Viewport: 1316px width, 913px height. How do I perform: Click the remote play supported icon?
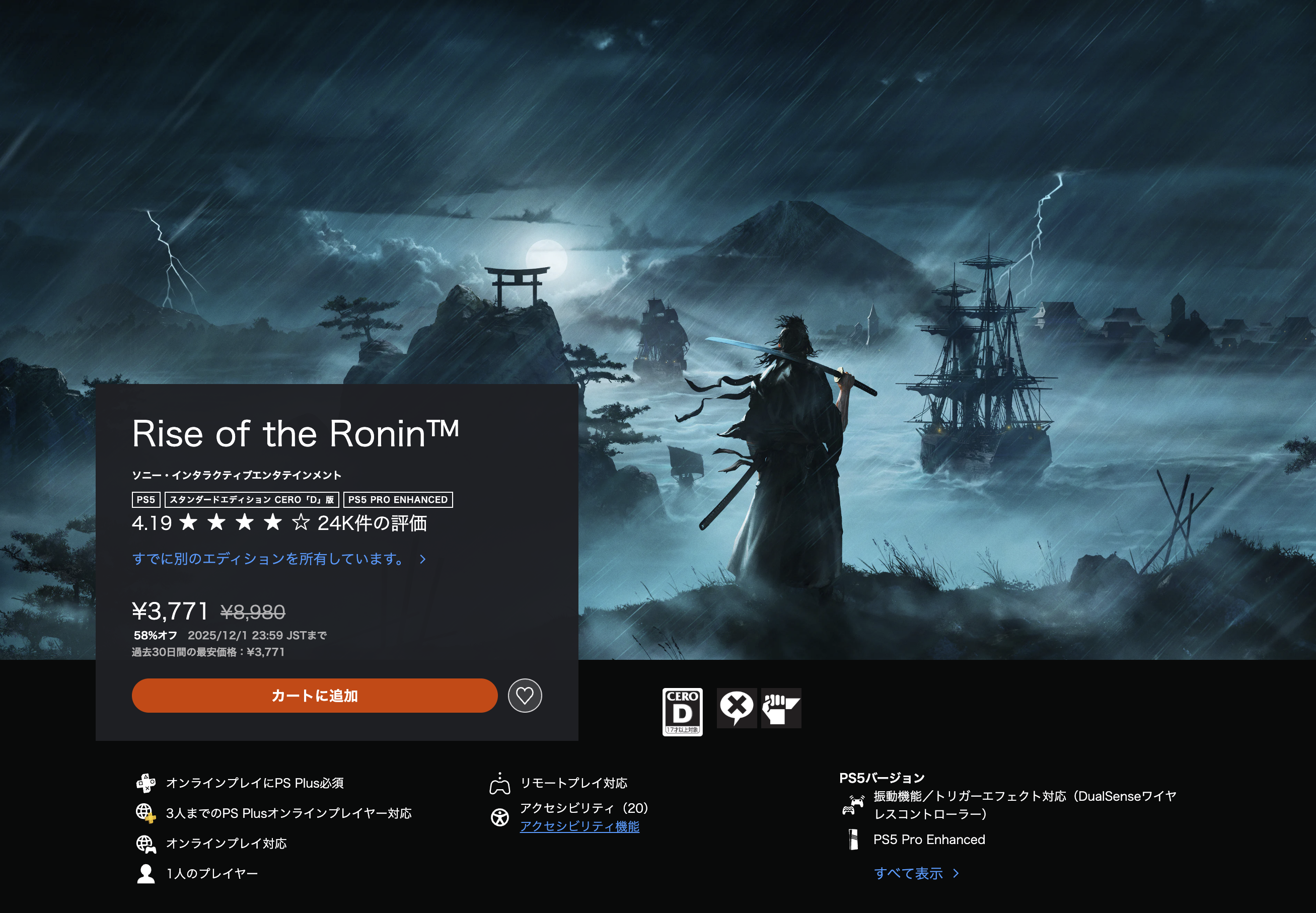pyautogui.click(x=499, y=783)
